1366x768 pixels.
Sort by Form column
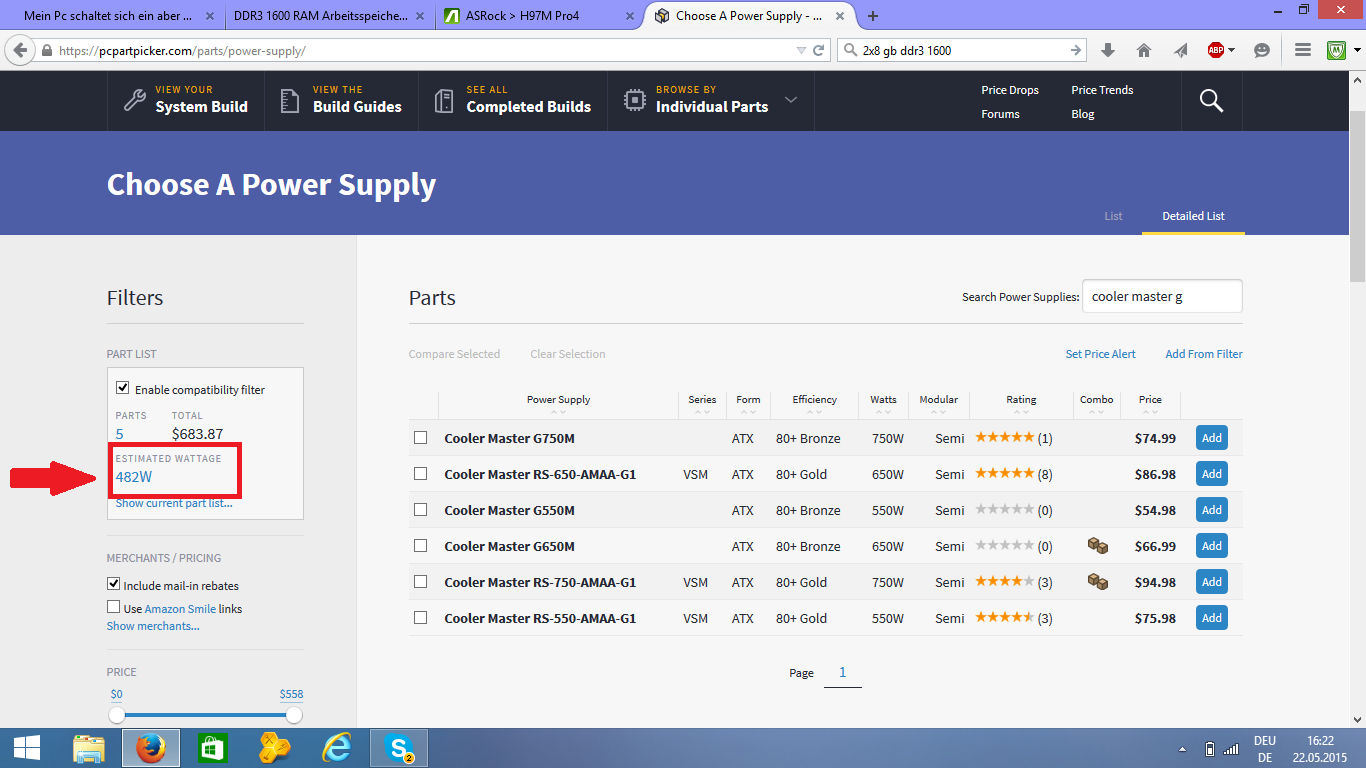[748, 400]
